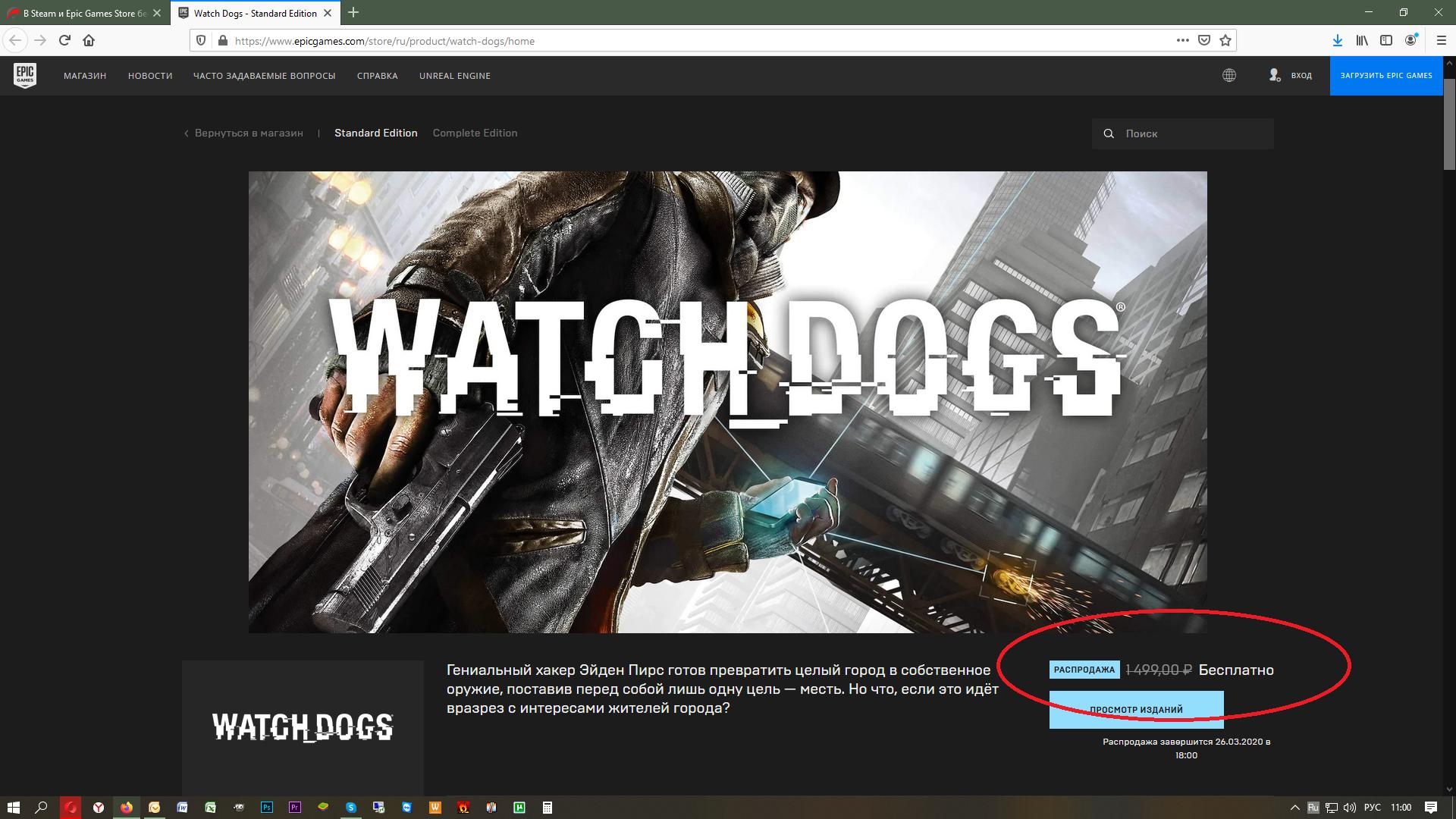Open Photoshop from the taskbar
Image resolution: width=1456 pixels, height=819 pixels.
[x=267, y=808]
